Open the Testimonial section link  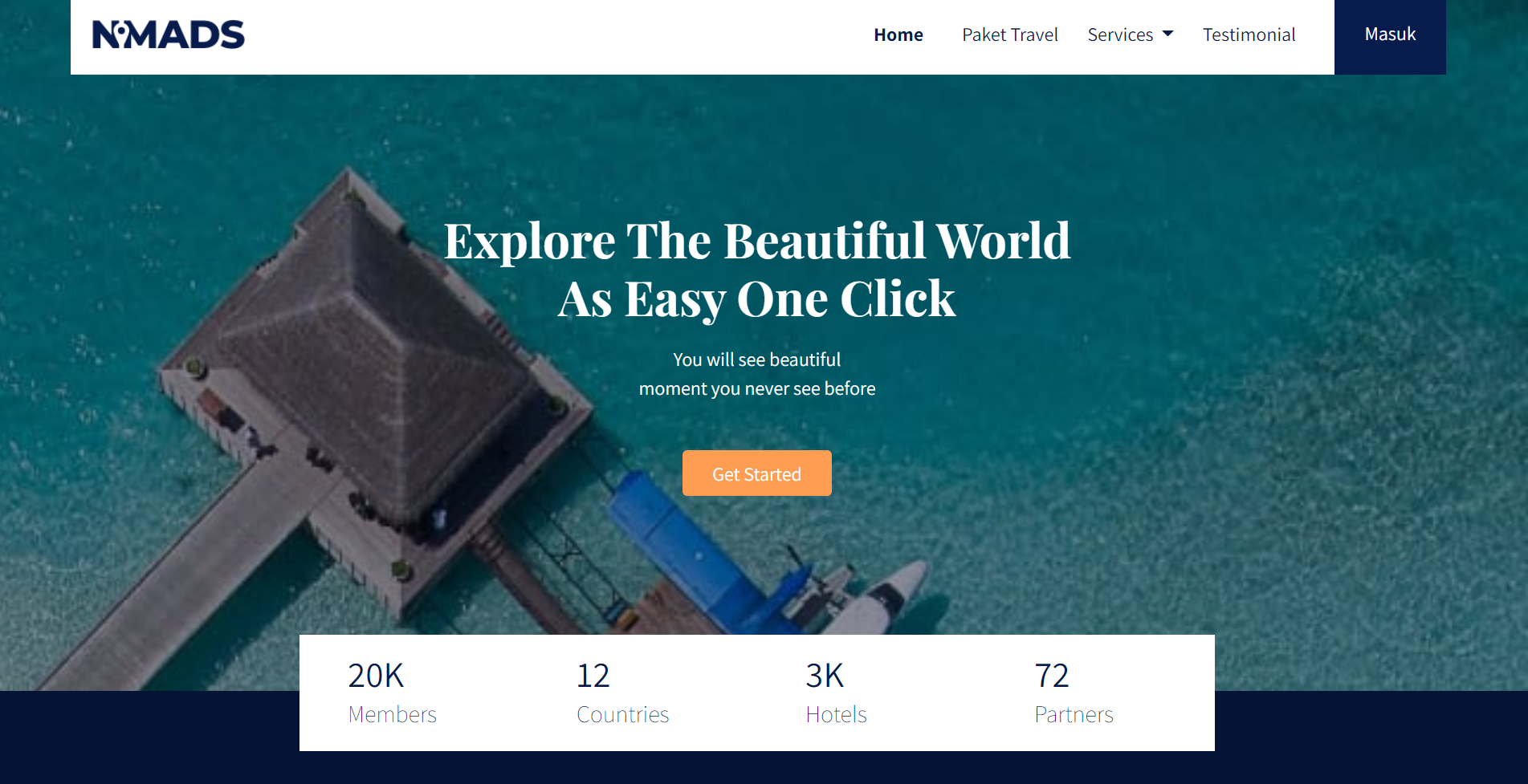point(1249,35)
